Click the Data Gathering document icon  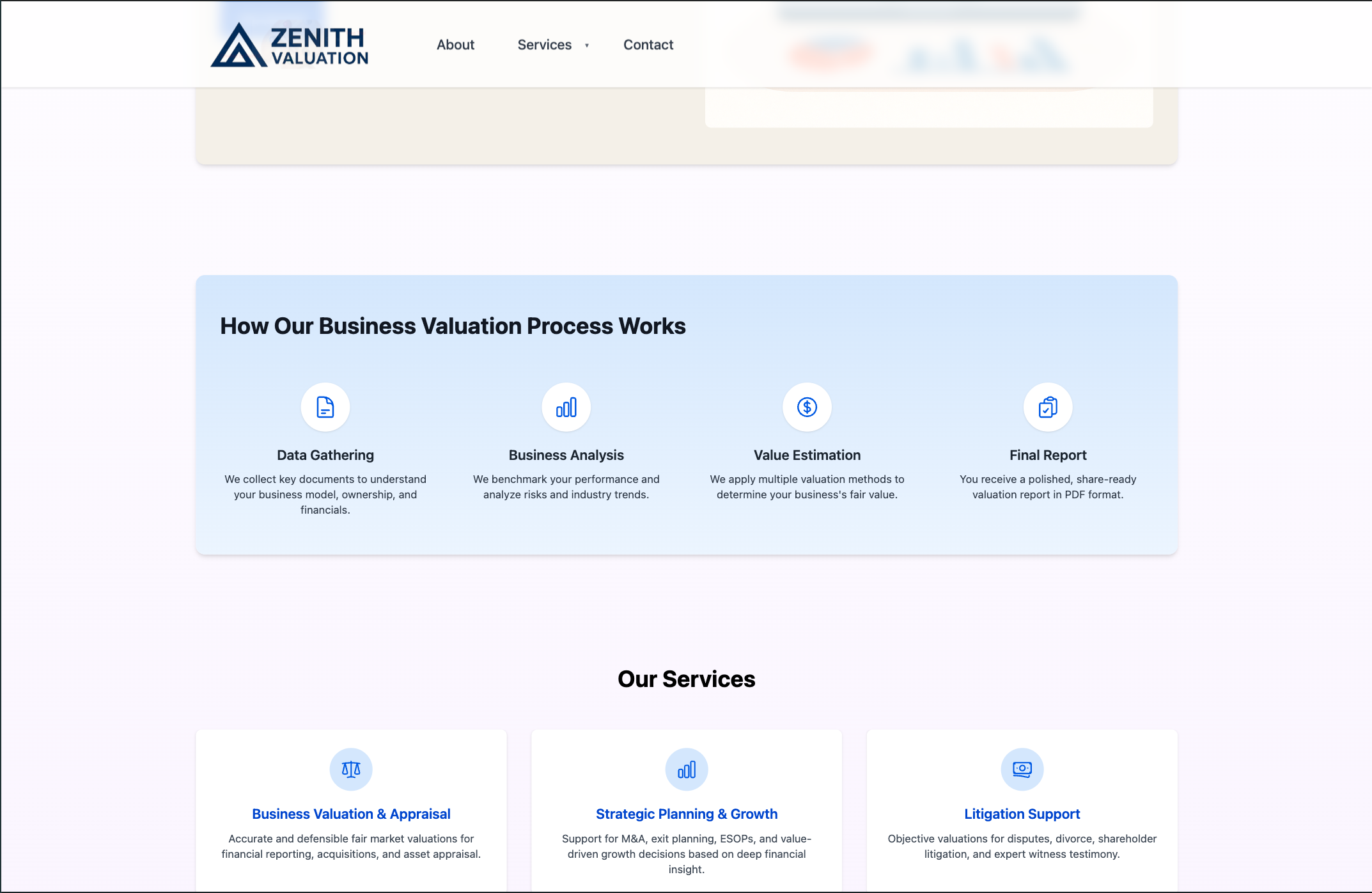tap(325, 407)
